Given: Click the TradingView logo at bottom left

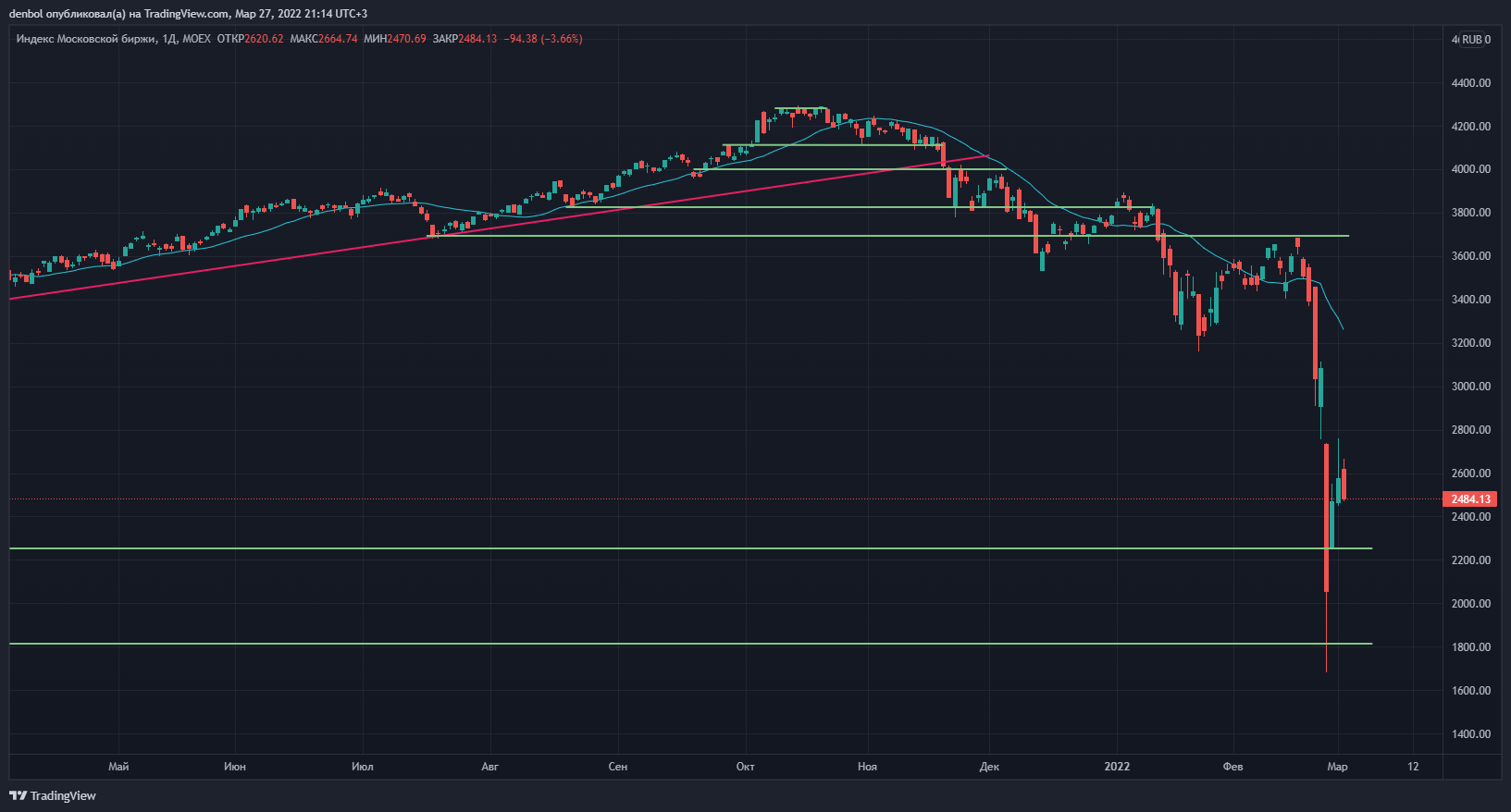Looking at the screenshot, I should [x=53, y=795].
